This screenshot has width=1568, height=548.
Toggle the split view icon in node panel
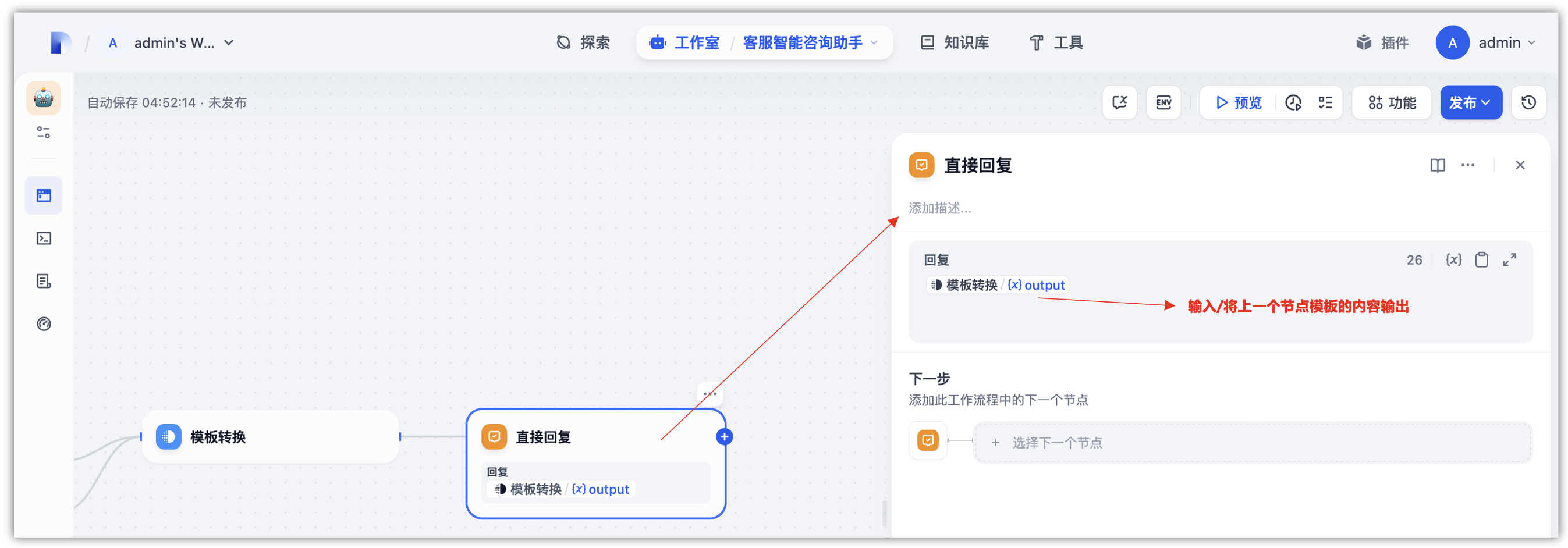click(1437, 165)
